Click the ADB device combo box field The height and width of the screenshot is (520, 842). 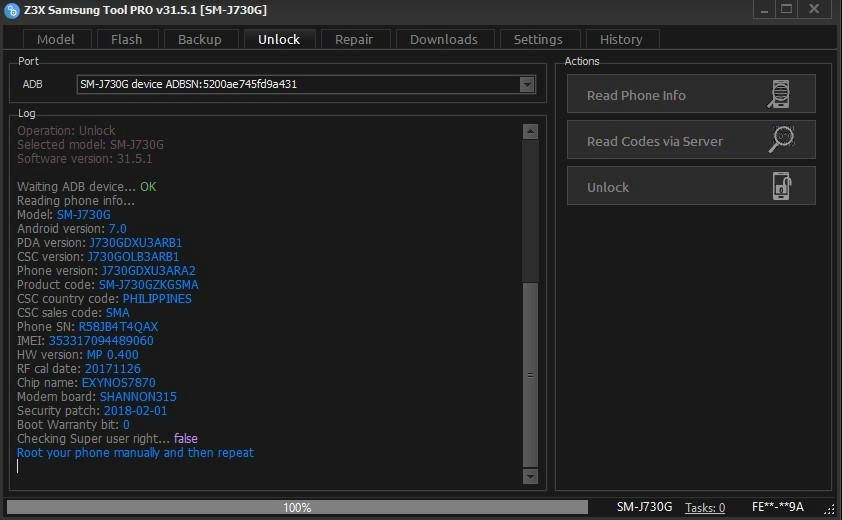click(x=306, y=84)
